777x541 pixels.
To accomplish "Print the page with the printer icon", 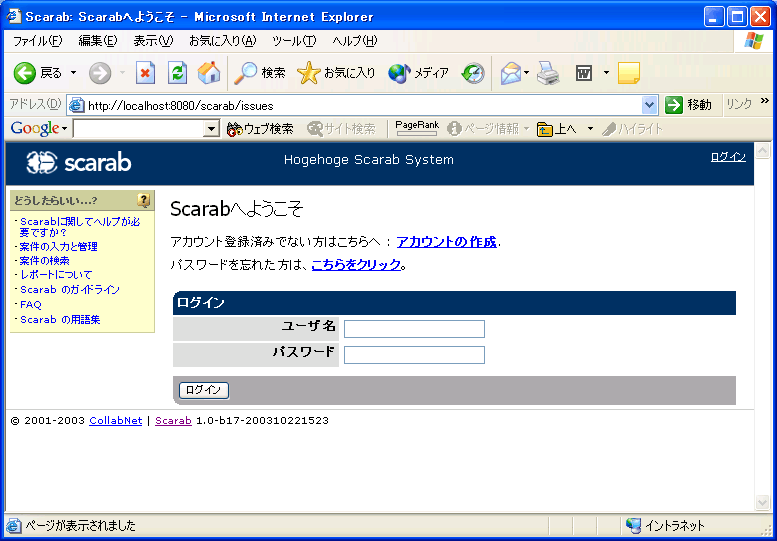I will (548, 73).
